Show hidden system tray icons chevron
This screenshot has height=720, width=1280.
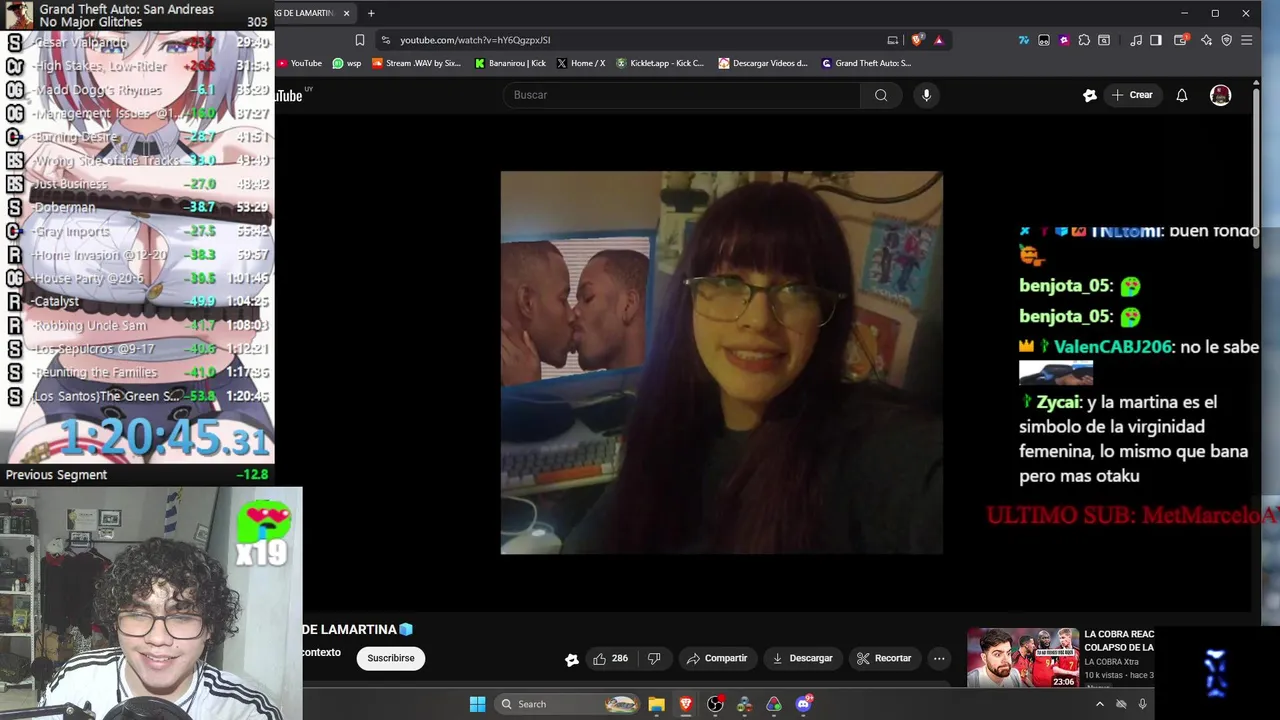[x=1099, y=704]
